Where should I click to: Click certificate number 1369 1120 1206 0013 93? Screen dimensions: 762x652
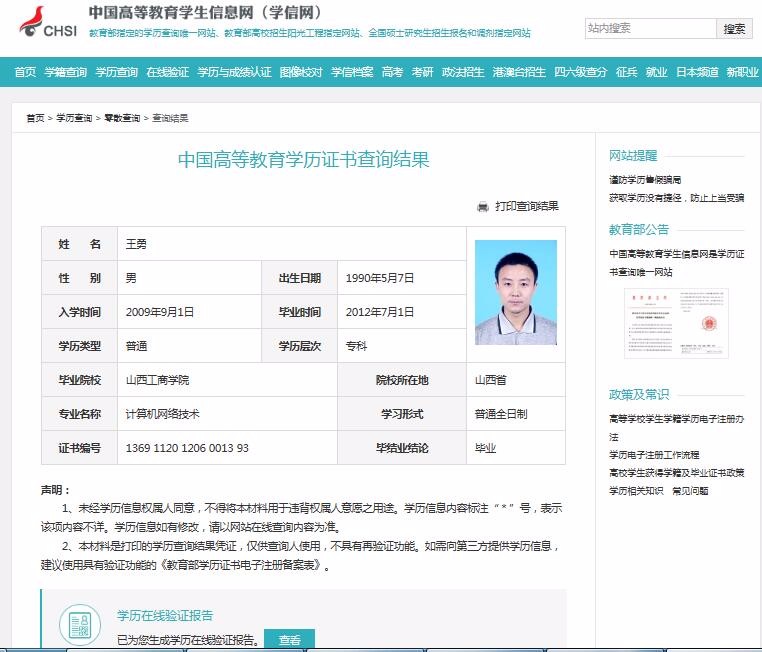coord(187,448)
